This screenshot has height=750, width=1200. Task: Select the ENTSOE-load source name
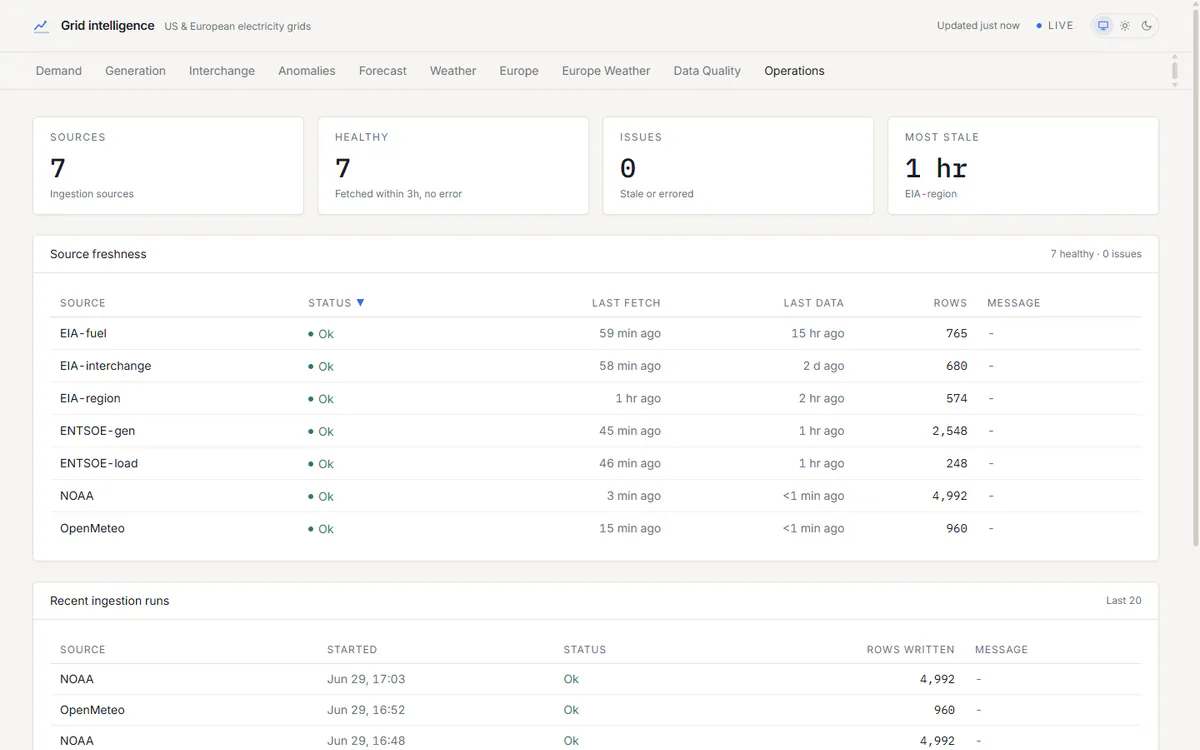pos(99,463)
